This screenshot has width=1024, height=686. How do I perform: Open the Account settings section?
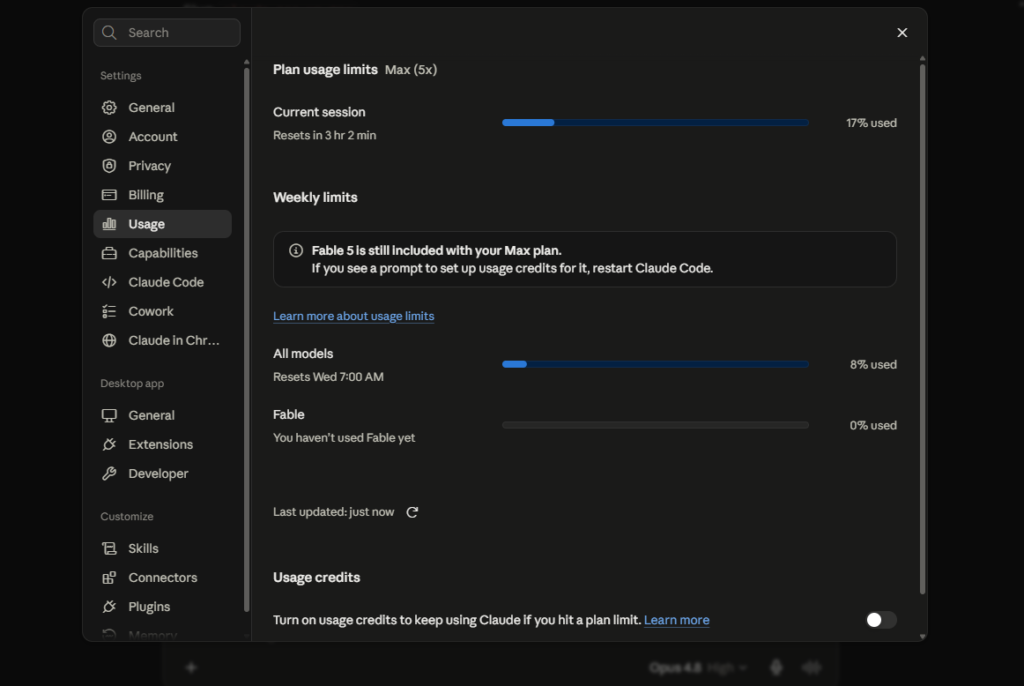tap(163, 137)
